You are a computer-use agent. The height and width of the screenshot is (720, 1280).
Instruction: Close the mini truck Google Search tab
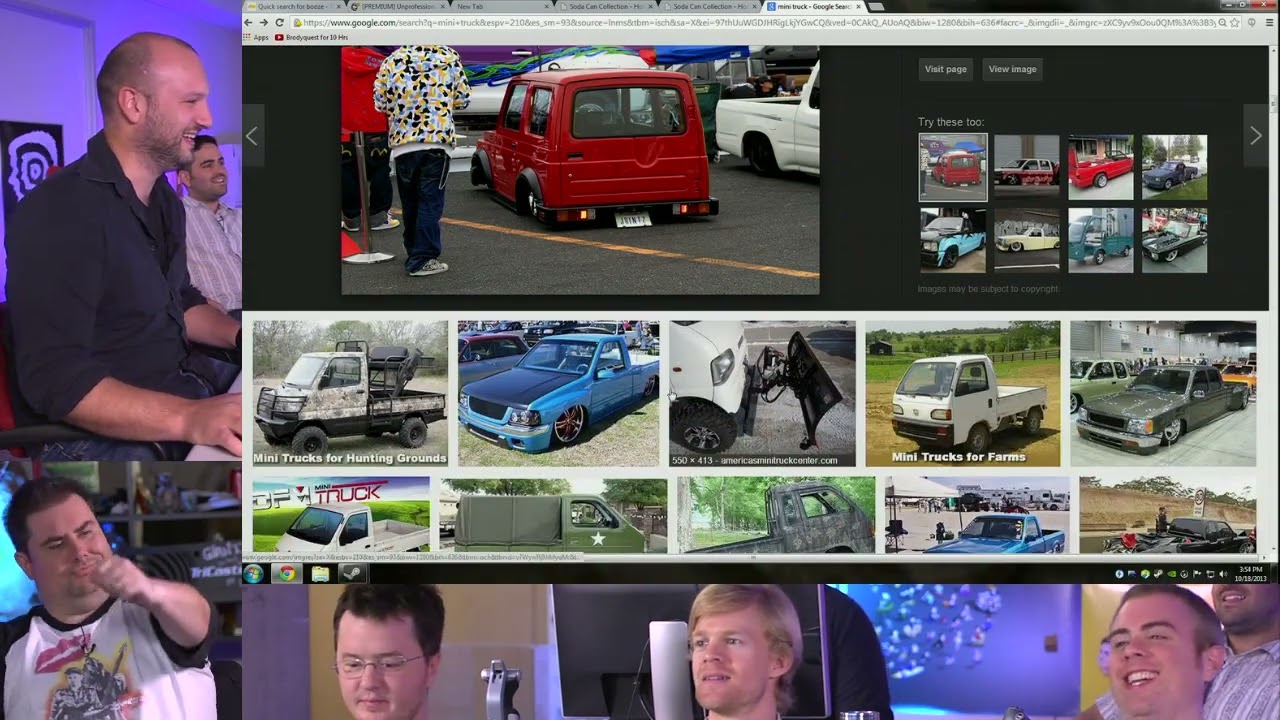858,6
